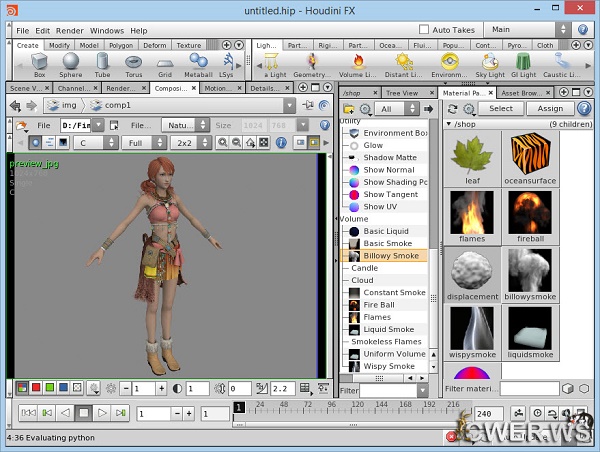The width and height of the screenshot is (600, 452).
Task: Toggle the red channel display button
Action: (36, 388)
